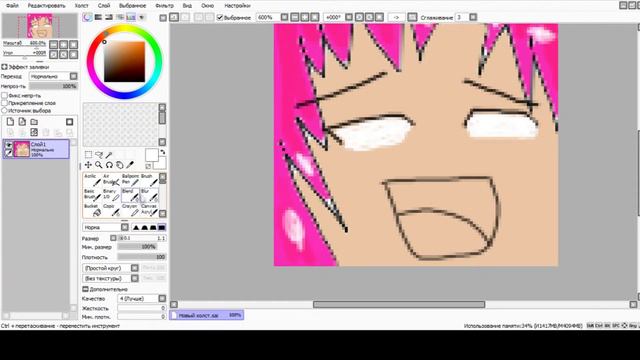Click the navigator preview thumbnail
This screenshot has height=360, width=640.
pyautogui.click(x=40, y=26)
